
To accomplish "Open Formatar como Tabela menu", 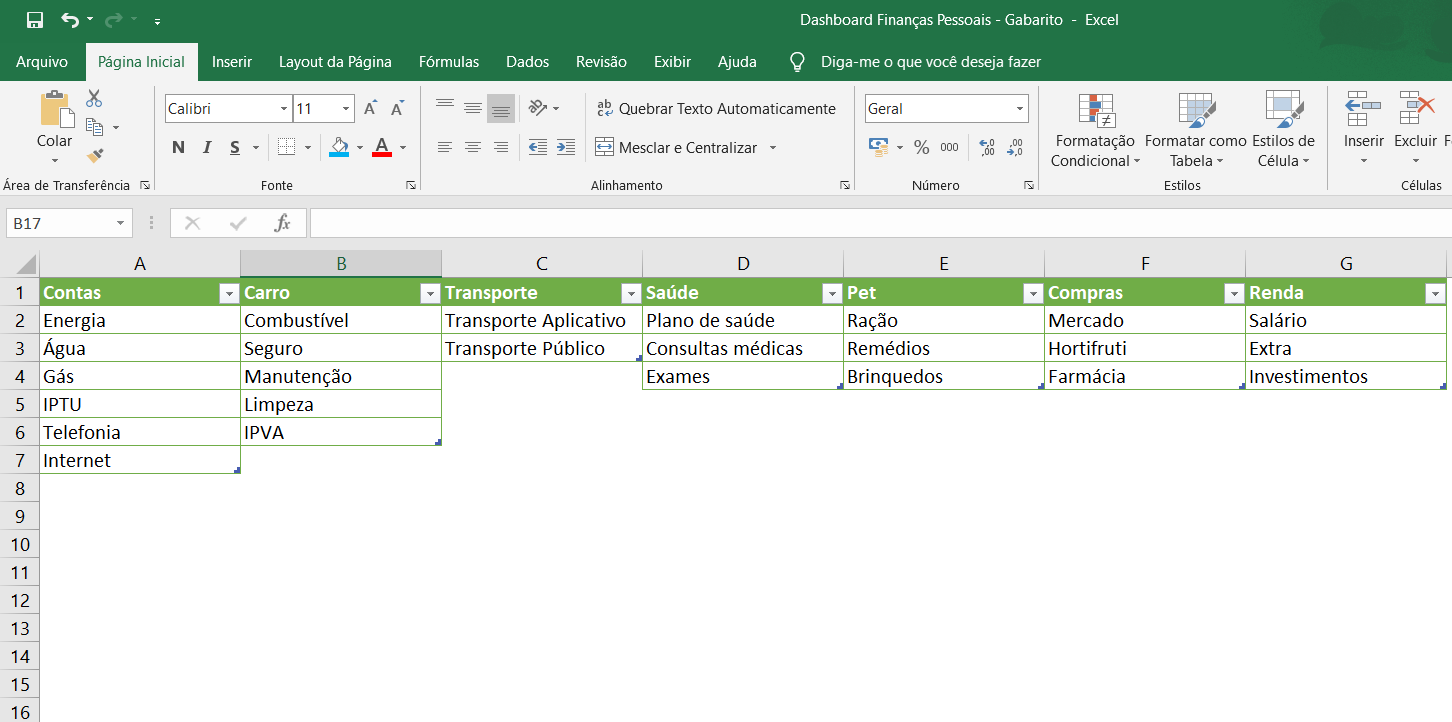I will click(x=1195, y=131).
